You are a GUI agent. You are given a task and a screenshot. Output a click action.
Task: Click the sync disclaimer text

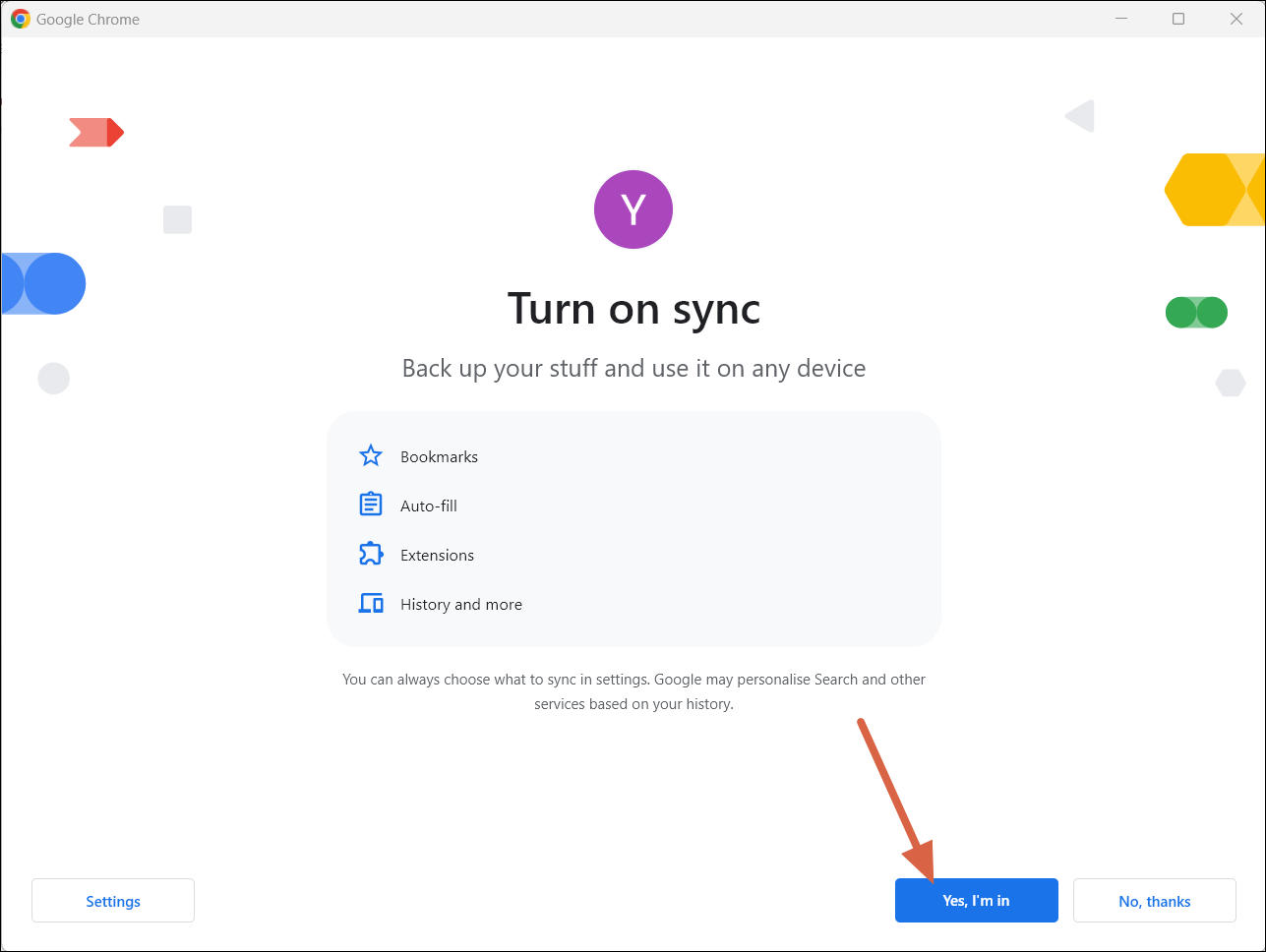(633, 690)
